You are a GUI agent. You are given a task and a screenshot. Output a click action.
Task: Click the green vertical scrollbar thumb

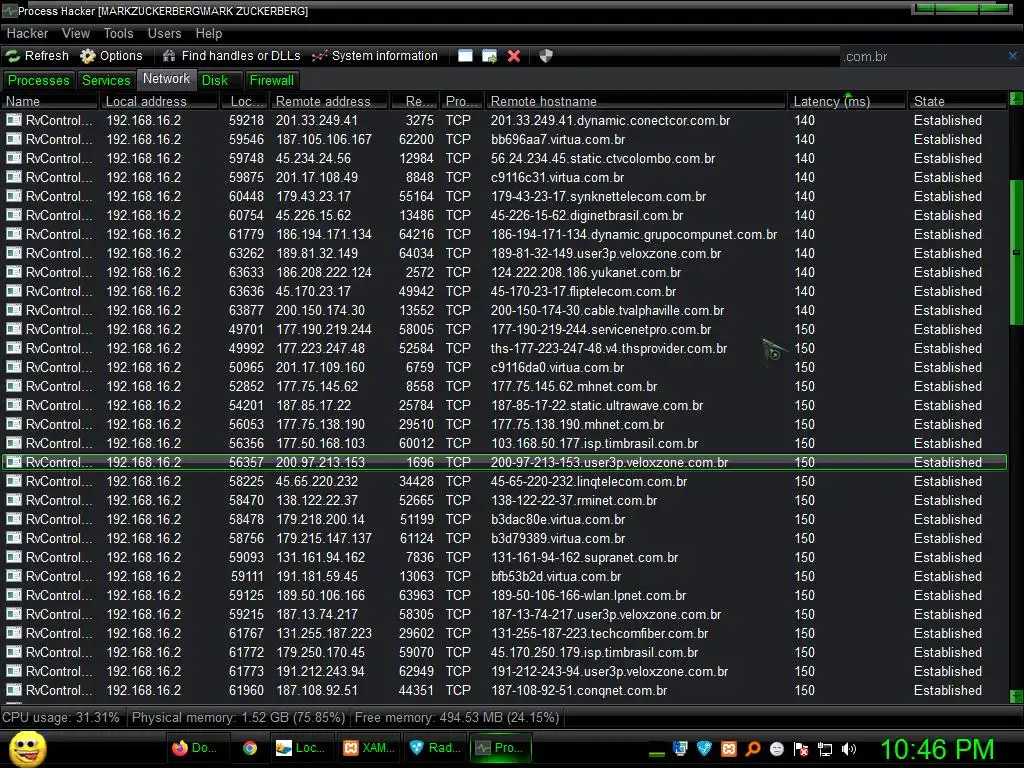tap(1016, 252)
